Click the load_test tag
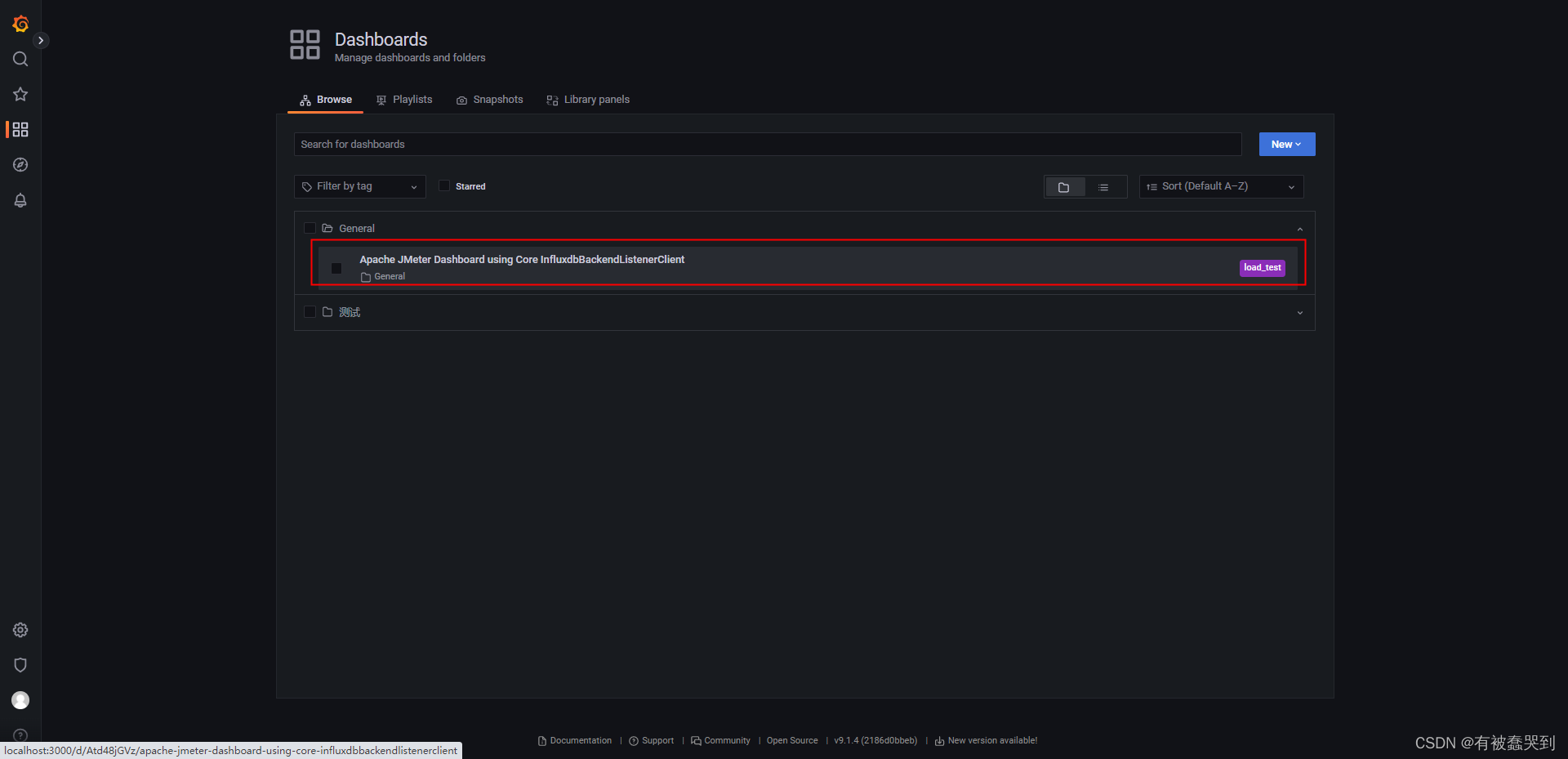 pos(1263,268)
